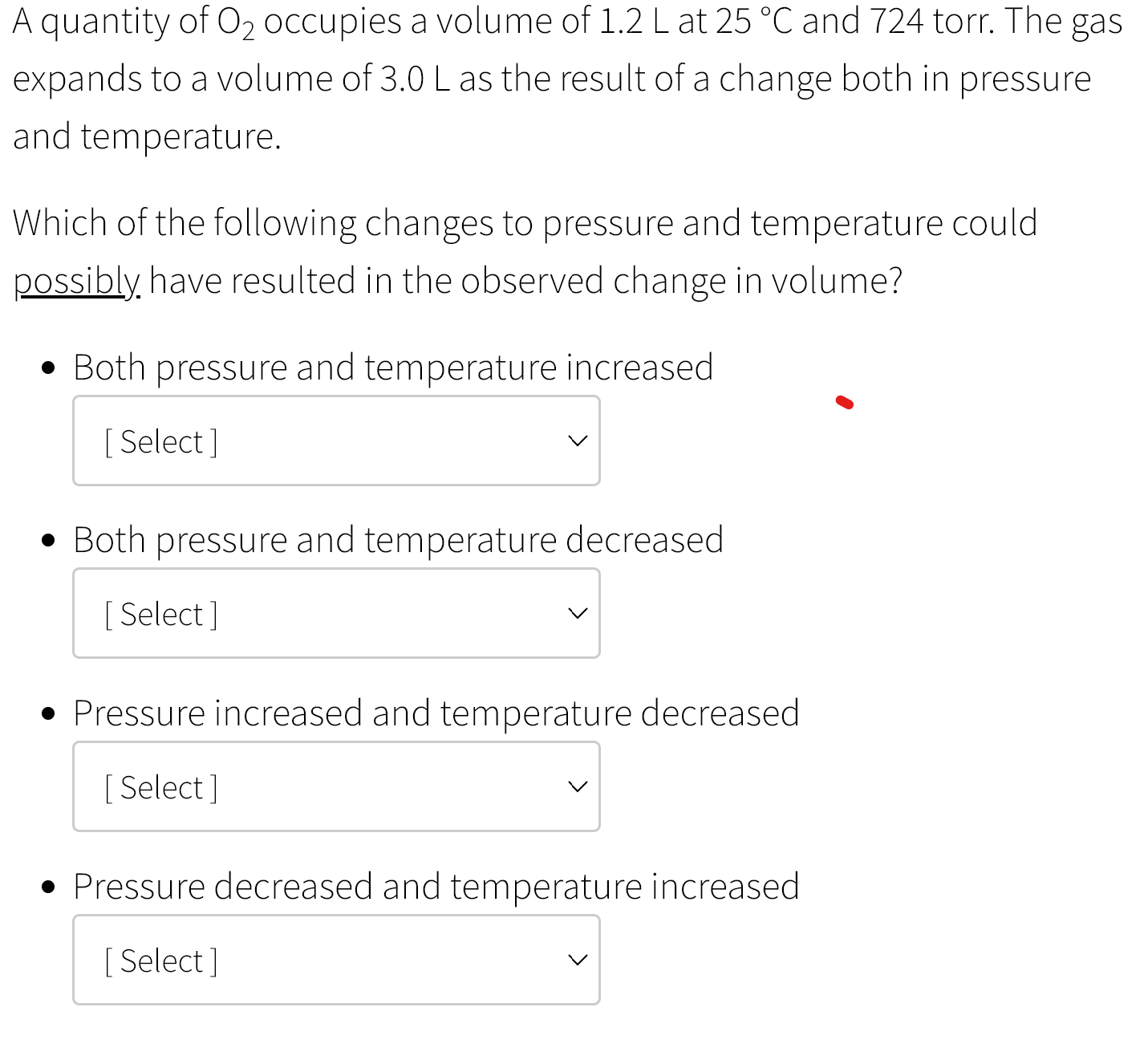The image size is (1148, 1052).
Task: Open the dropdown under 'Pressure decreased and temperature increased'
Action: [336, 960]
